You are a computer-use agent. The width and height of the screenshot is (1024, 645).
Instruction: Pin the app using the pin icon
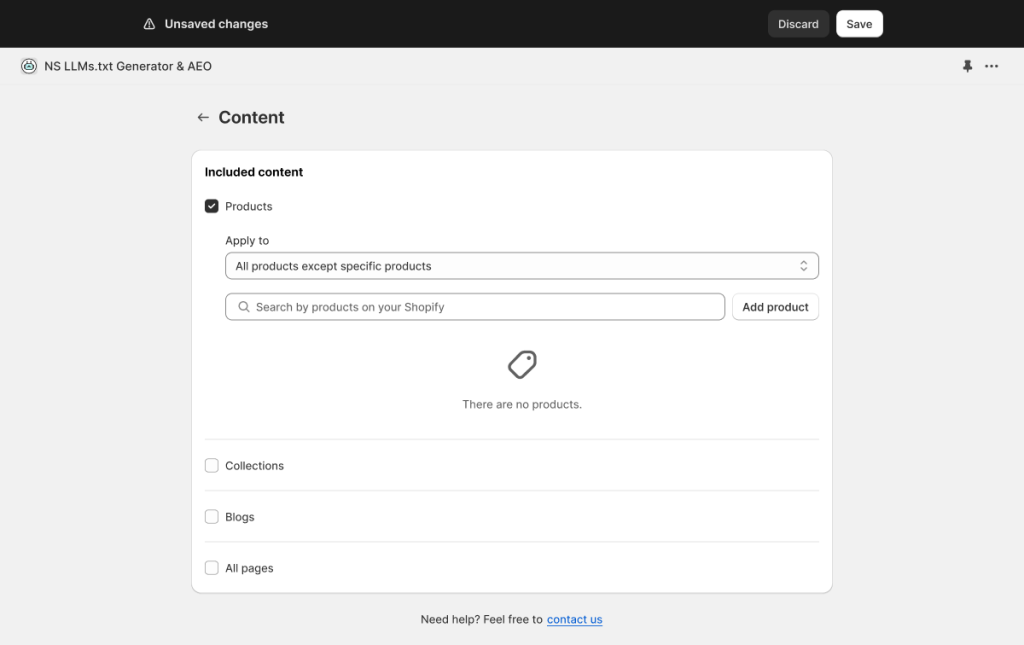pos(967,66)
